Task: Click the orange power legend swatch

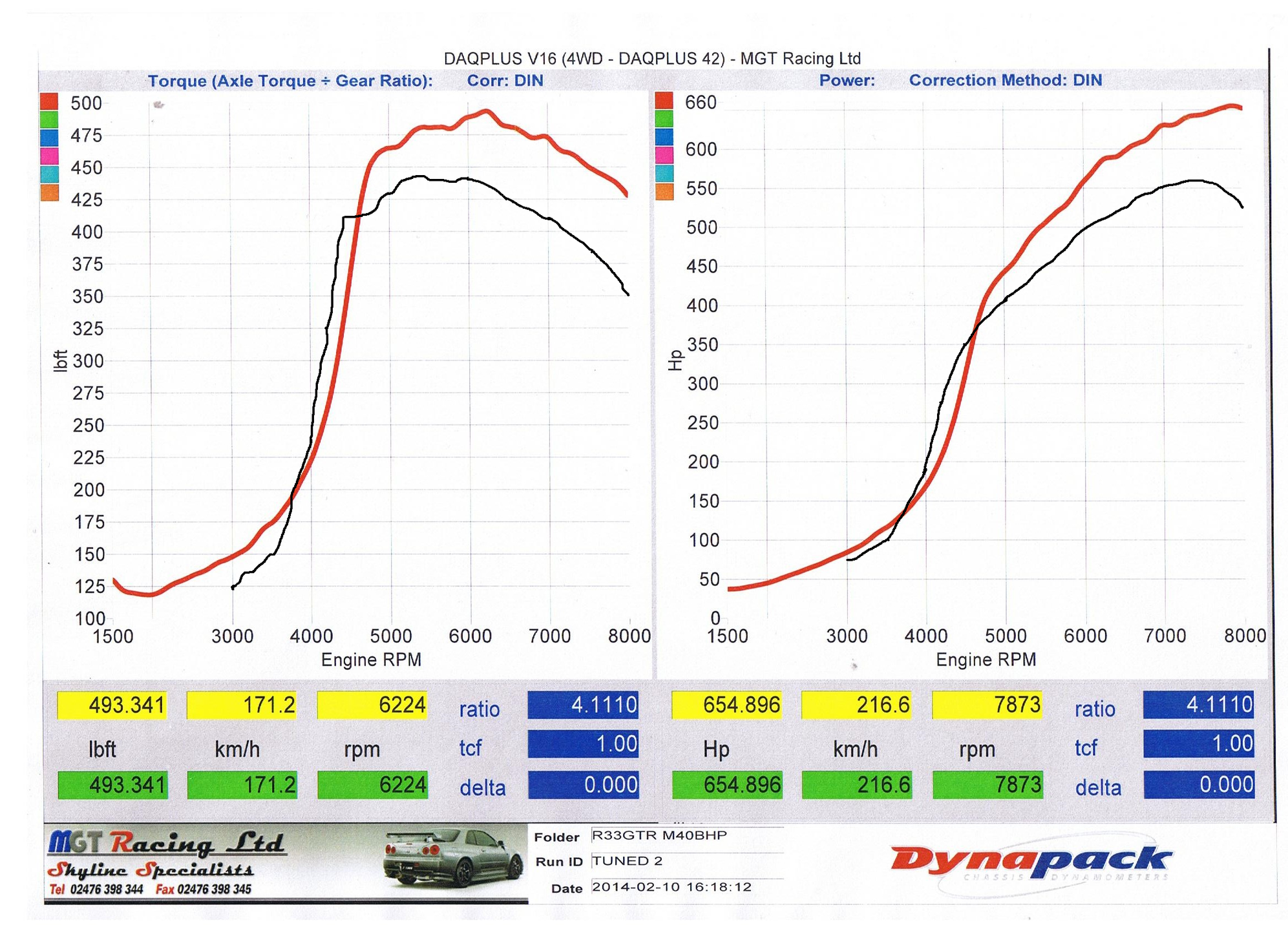Action: [x=664, y=192]
